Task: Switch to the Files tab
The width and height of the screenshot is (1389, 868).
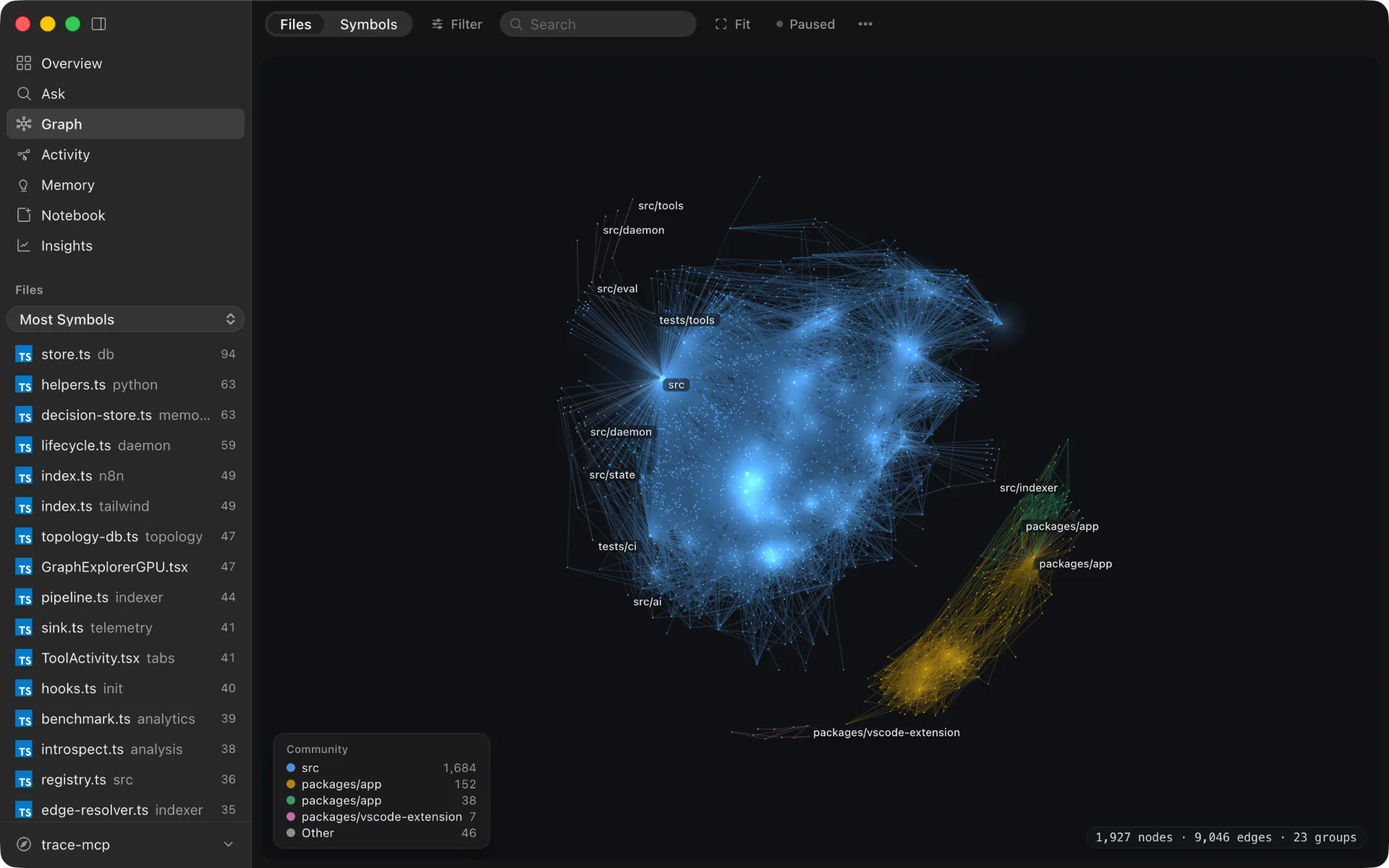Action: pos(295,24)
